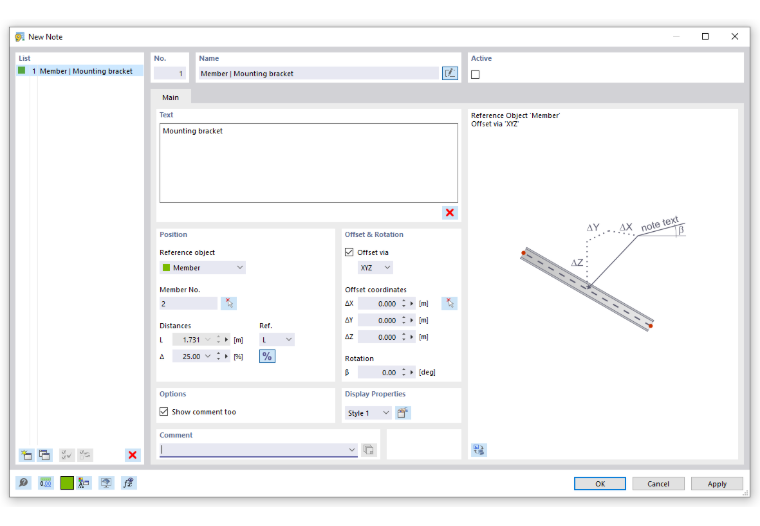This screenshot has width=760, height=526.
Task: Click the green color square at bottom
Action: [67, 483]
